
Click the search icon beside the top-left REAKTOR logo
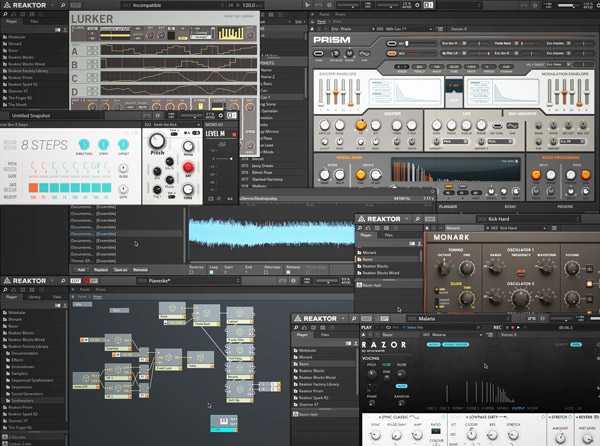point(63,5)
